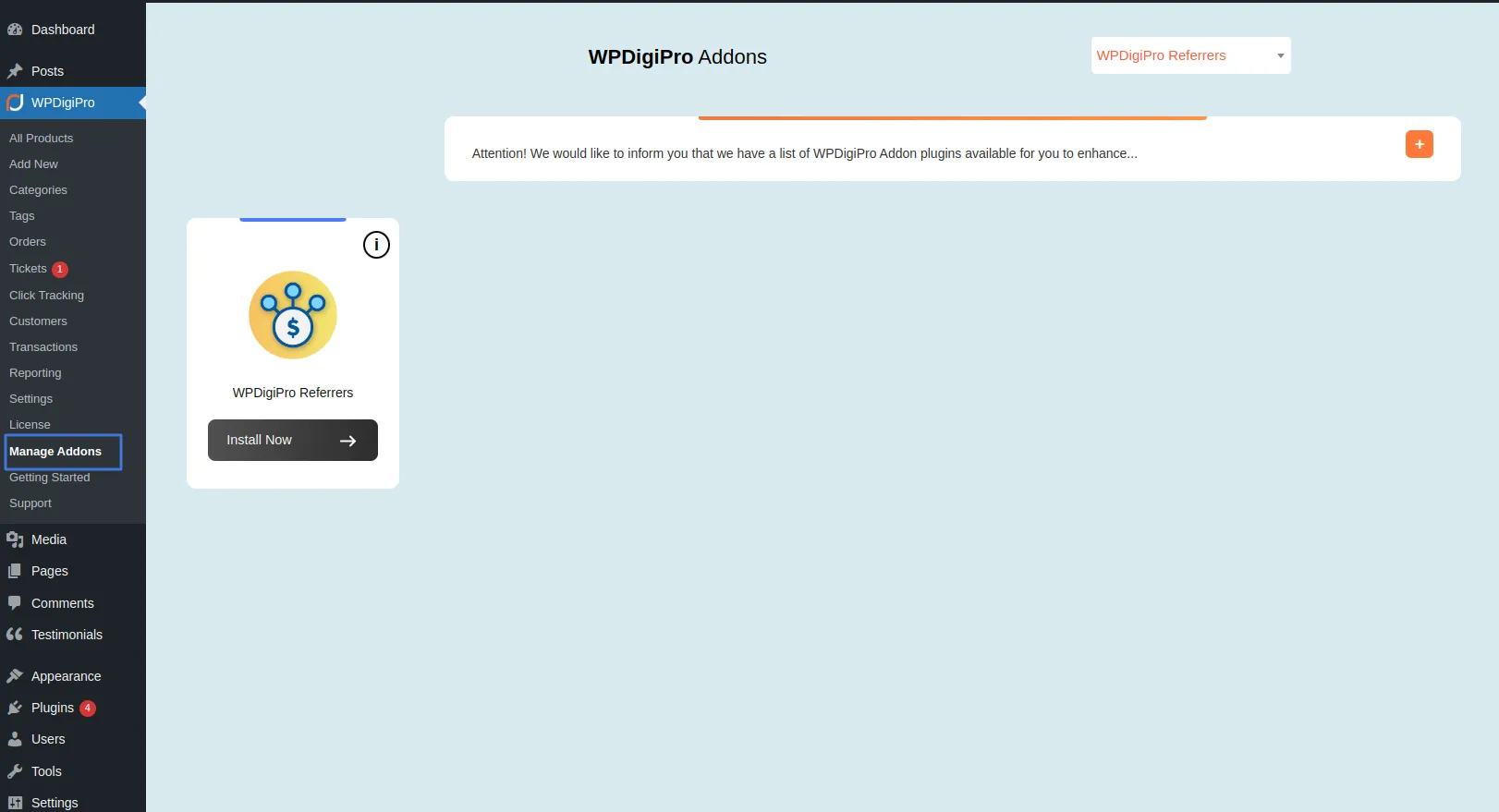Click the arrow on Install Now button

347,441
